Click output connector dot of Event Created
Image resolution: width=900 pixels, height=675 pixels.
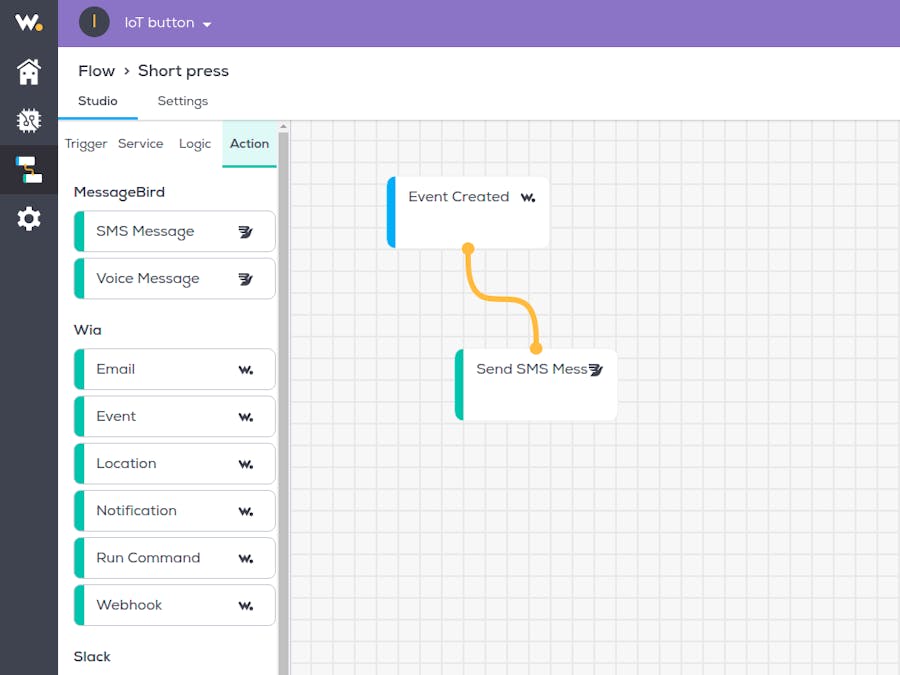(468, 249)
